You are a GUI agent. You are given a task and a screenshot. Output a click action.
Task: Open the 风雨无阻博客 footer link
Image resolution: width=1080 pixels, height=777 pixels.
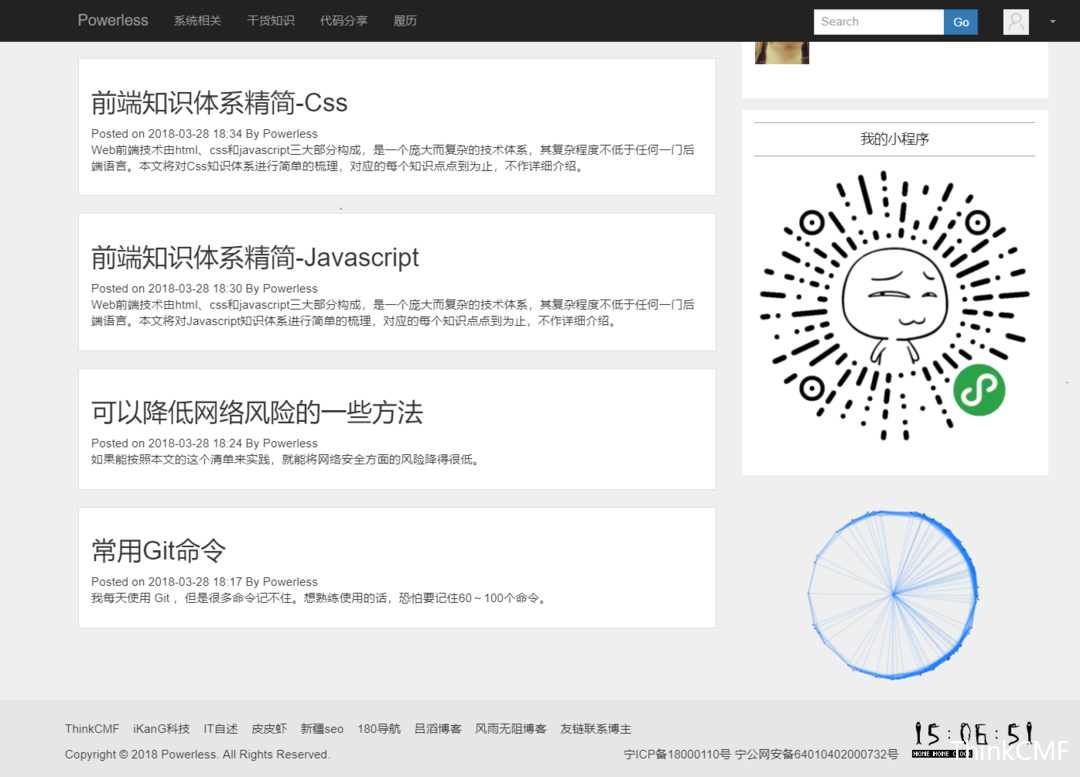tap(510, 729)
